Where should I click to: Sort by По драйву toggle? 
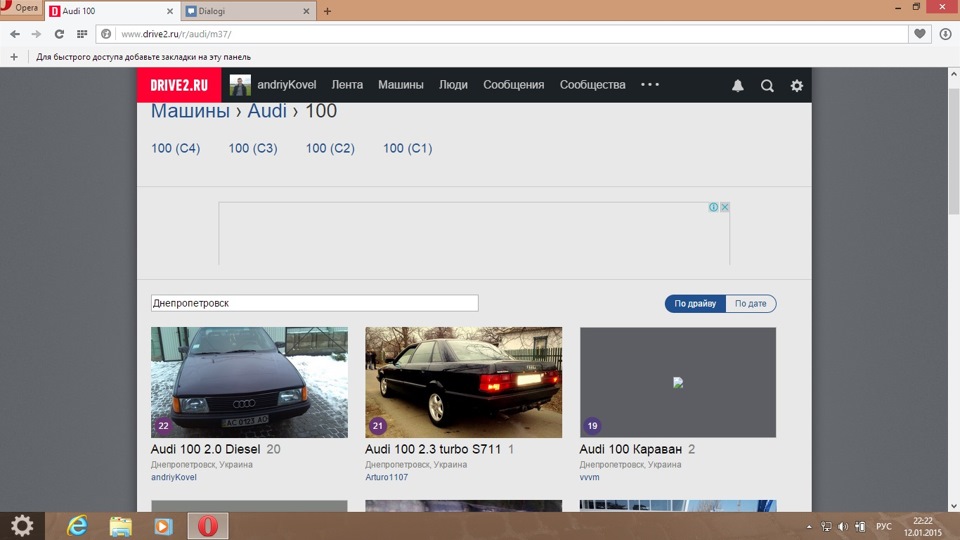(x=695, y=304)
